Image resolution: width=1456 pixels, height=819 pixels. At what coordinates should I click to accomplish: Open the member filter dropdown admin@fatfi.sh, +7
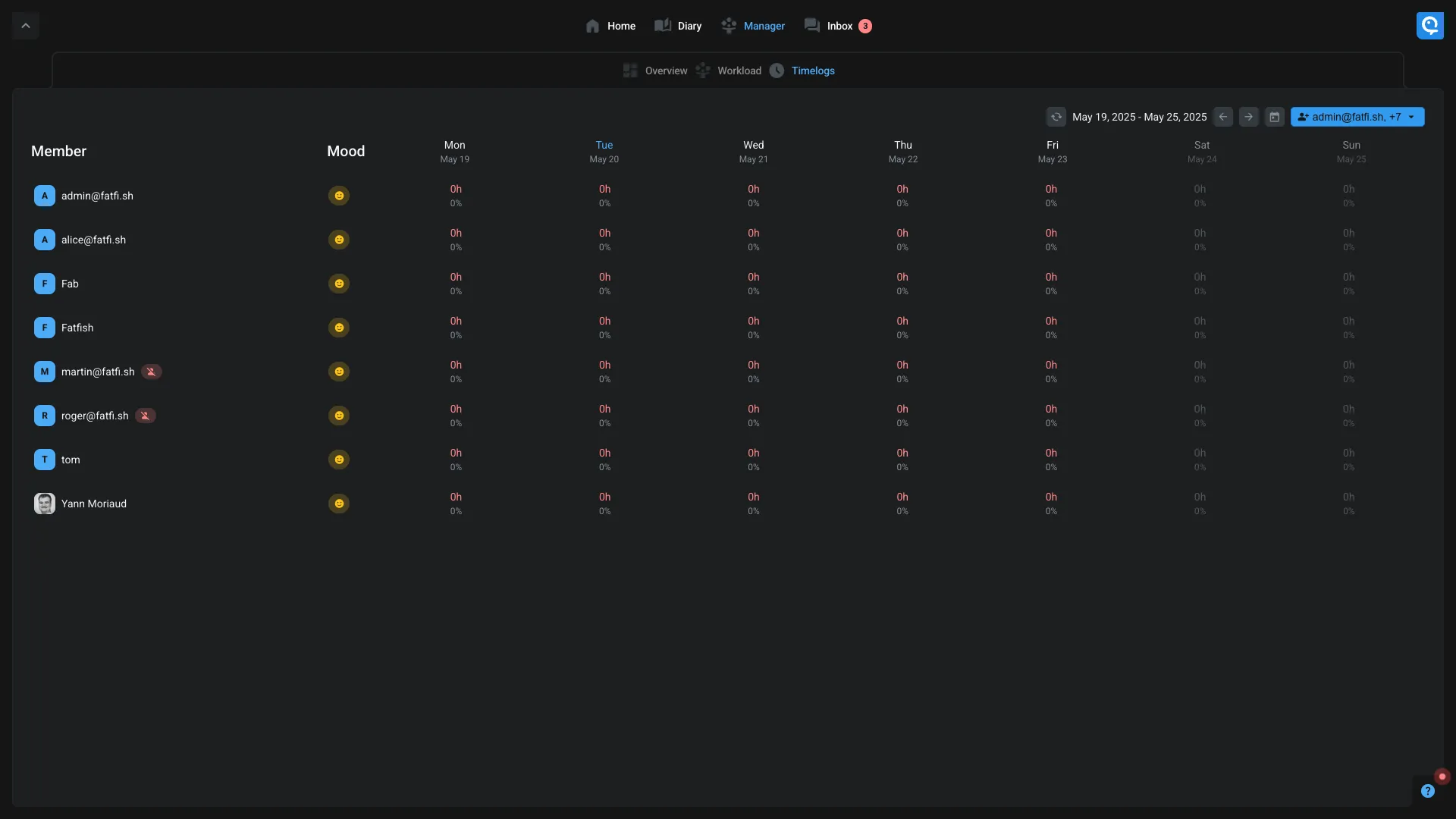[x=1357, y=117]
